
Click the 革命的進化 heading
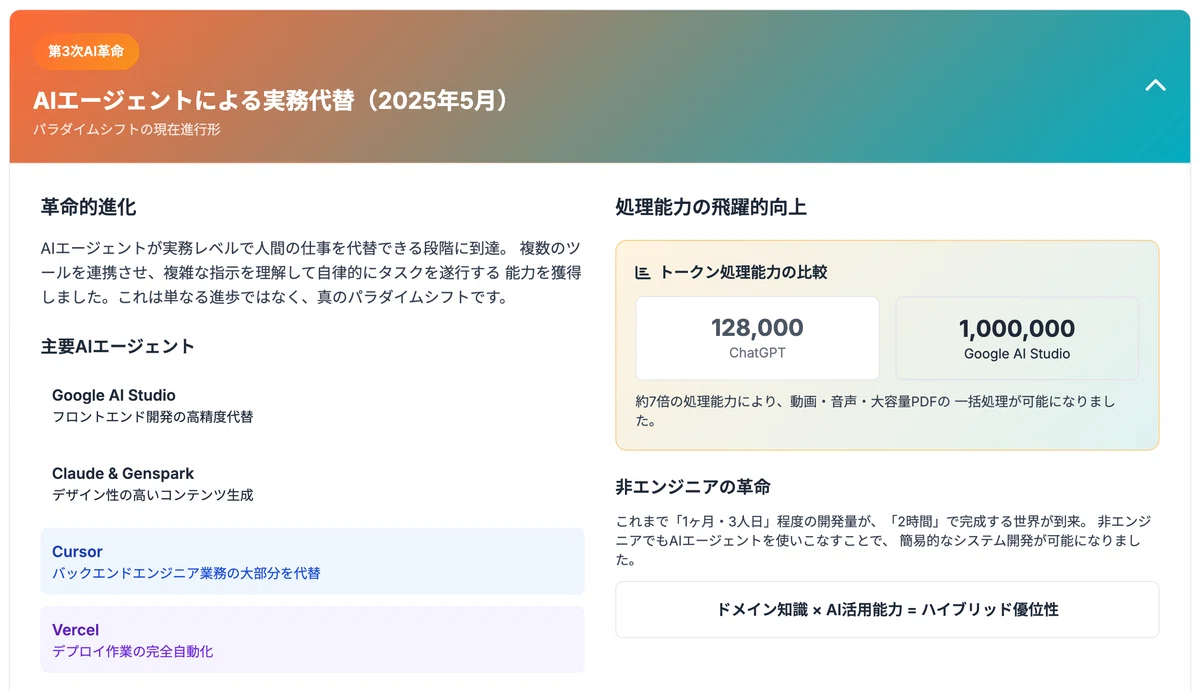pos(88,207)
